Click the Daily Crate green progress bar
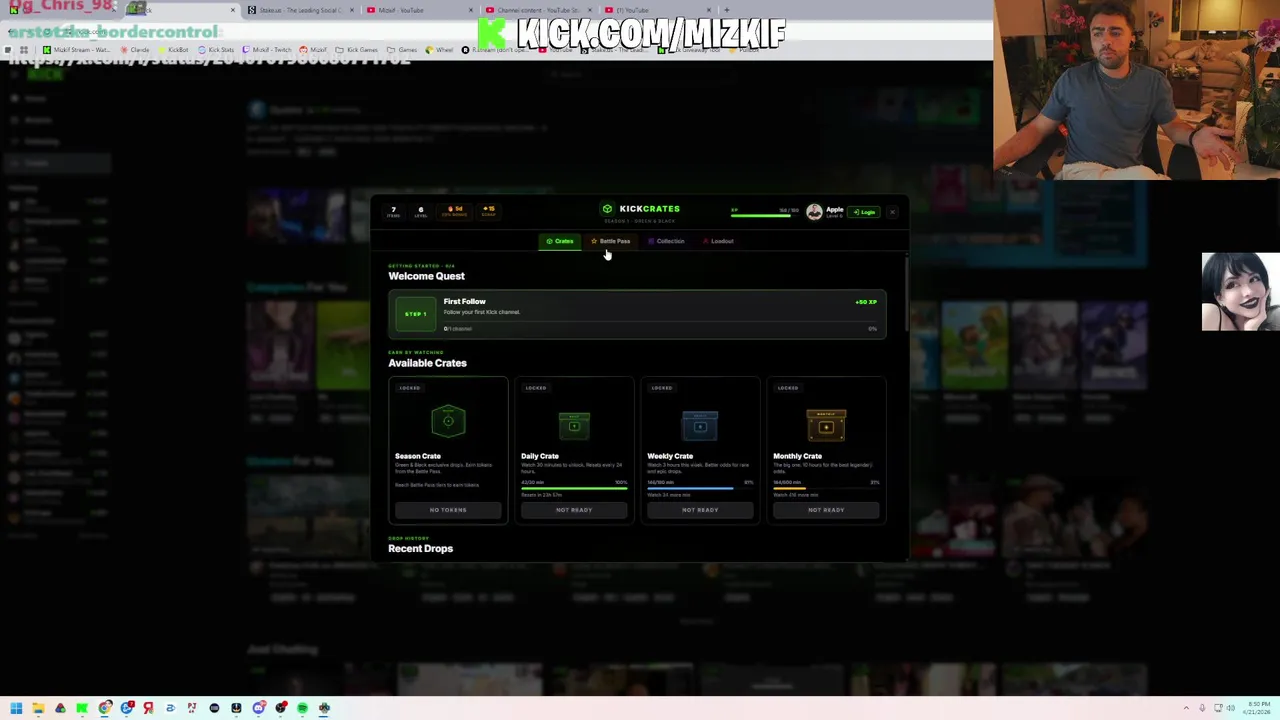Image resolution: width=1280 pixels, height=720 pixels. [x=574, y=489]
